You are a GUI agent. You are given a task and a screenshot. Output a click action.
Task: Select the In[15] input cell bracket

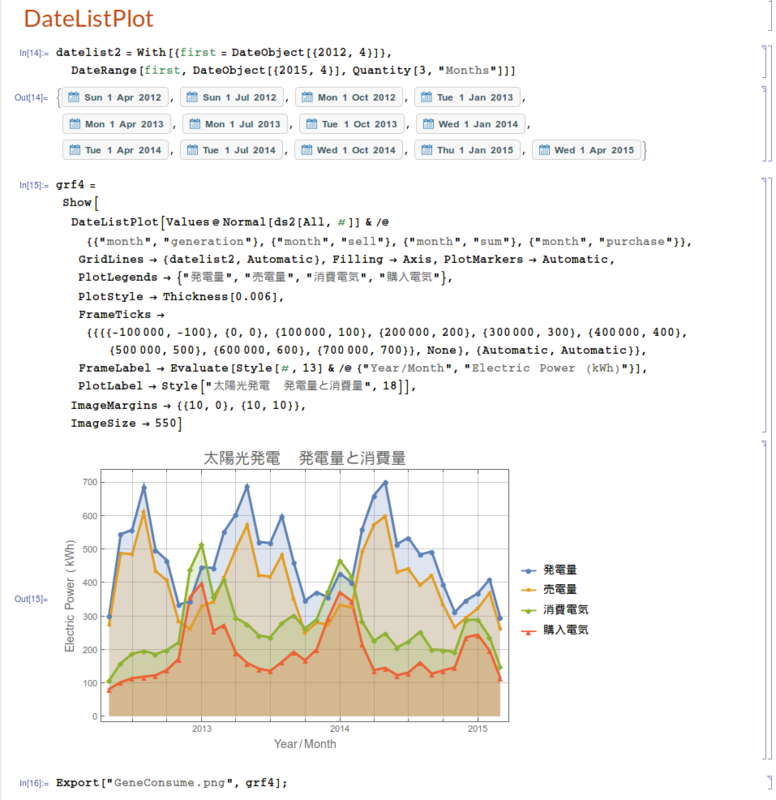pos(765,305)
